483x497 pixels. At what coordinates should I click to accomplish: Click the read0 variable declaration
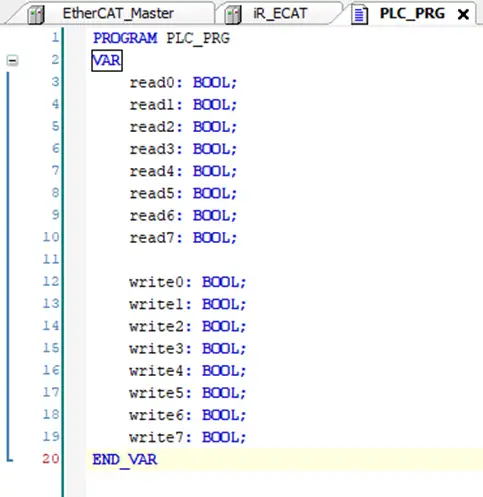[x=183, y=83]
